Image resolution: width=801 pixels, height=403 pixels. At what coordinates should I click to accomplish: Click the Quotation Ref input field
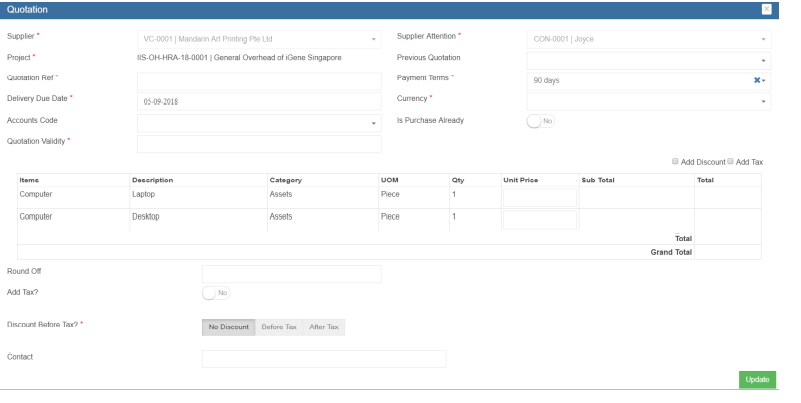point(259,81)
